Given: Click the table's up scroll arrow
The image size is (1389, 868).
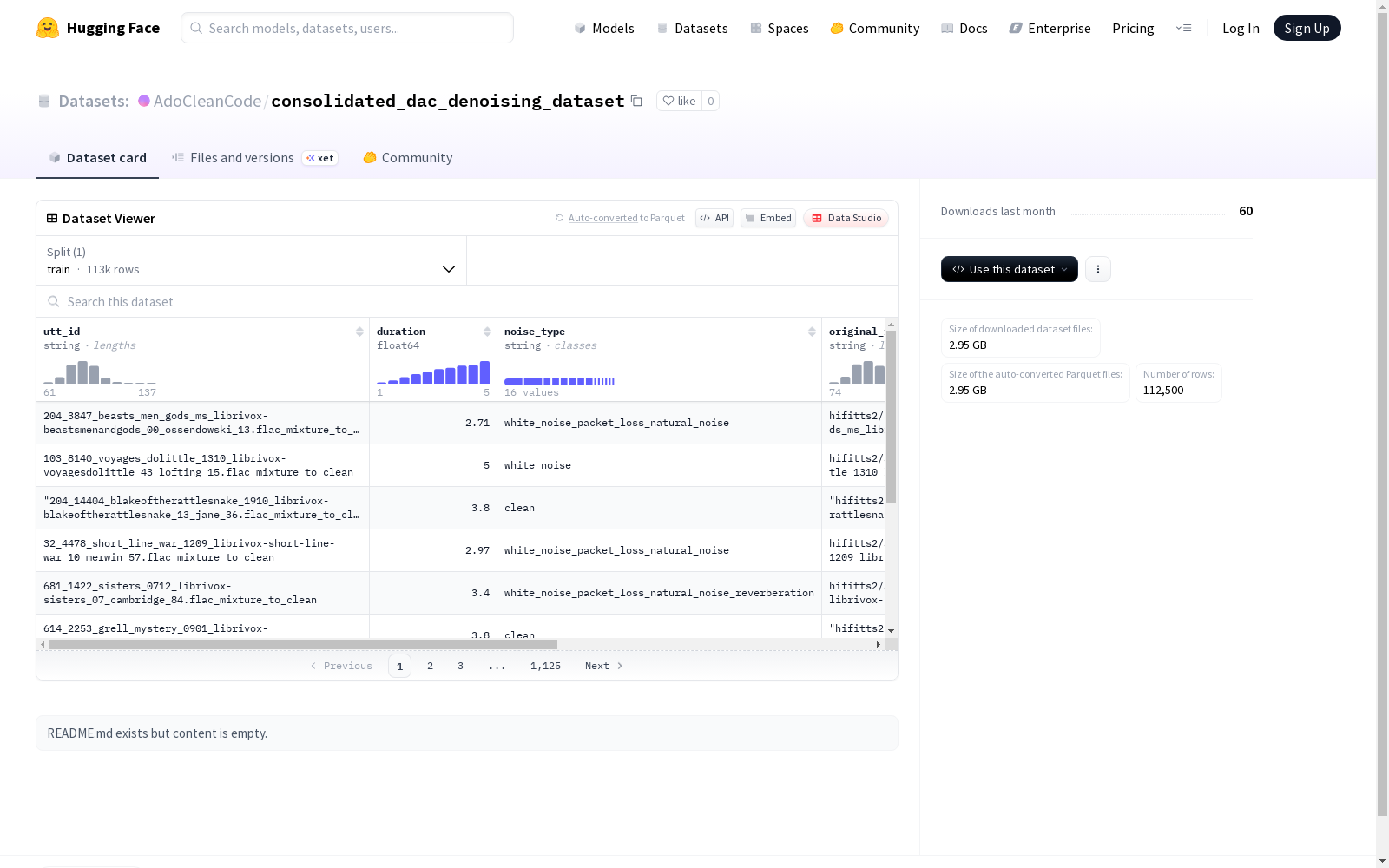Looking at the screenshot, I should click(891, 325).
